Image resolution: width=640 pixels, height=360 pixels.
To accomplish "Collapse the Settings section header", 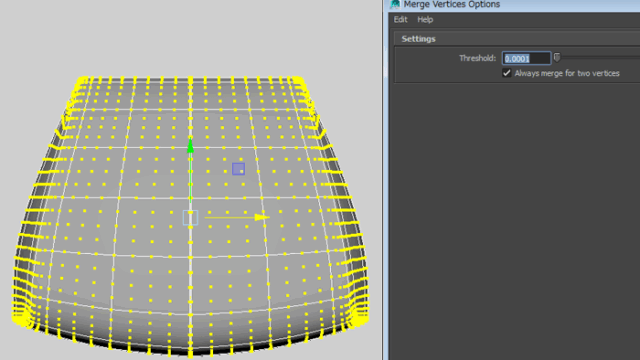I will tap(516, 39).
